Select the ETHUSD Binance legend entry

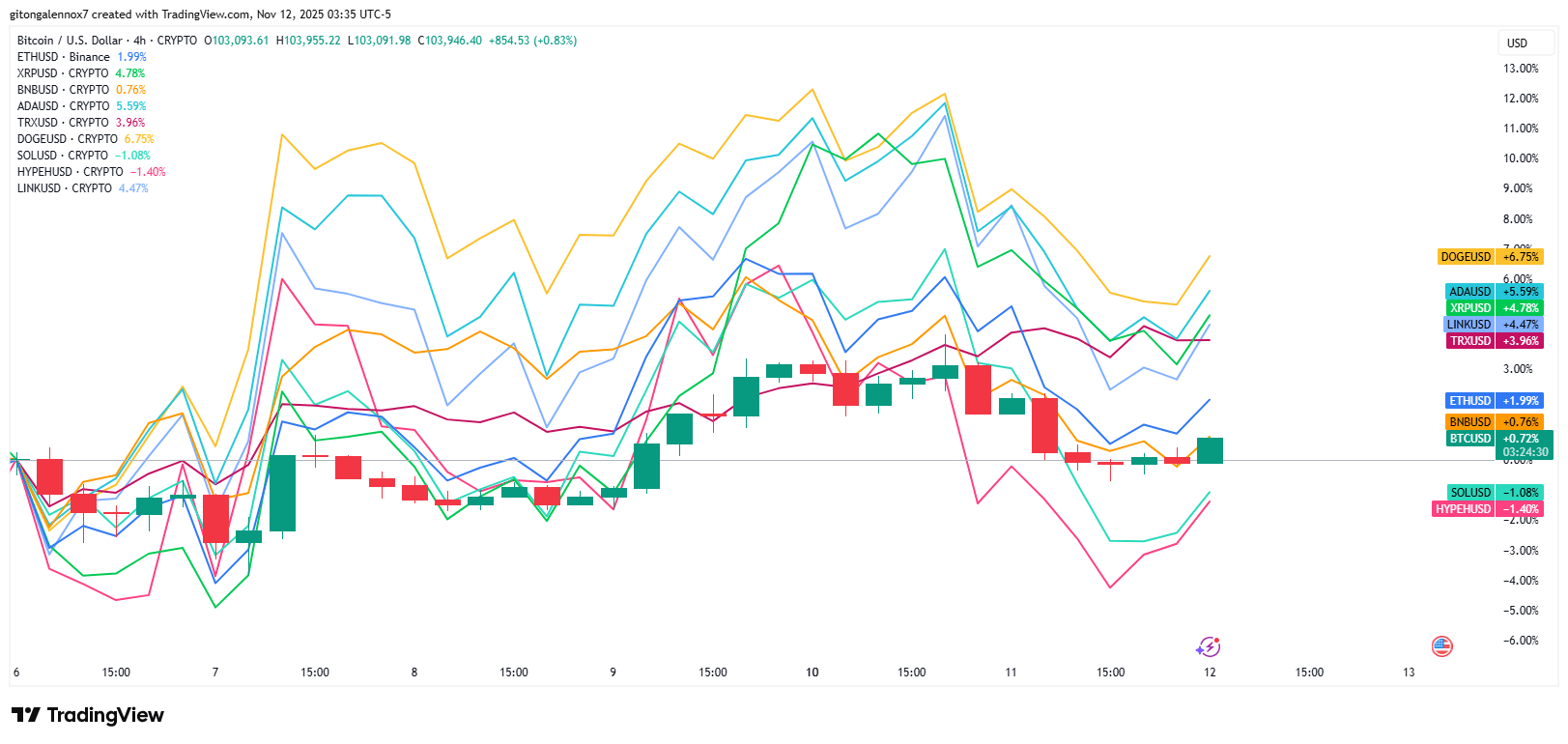[x=64, y=57]
